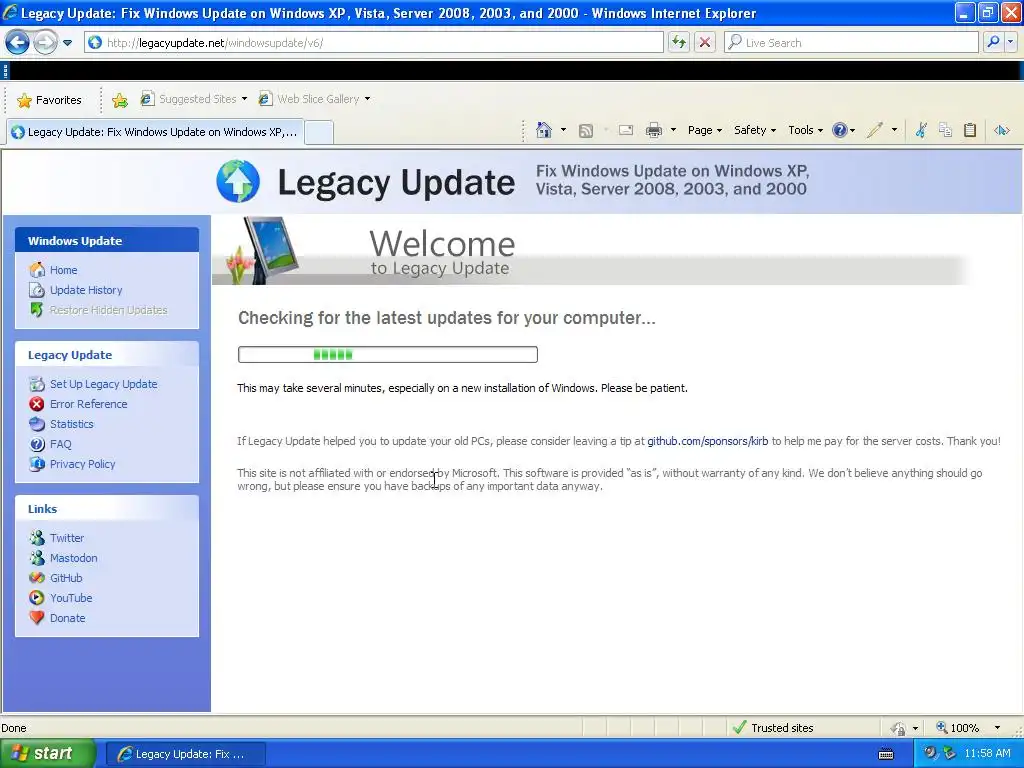The image size is (1024, 768).
Task: Click the Forward navigation button
Action: pyautogui.click(x=45, y=43)
